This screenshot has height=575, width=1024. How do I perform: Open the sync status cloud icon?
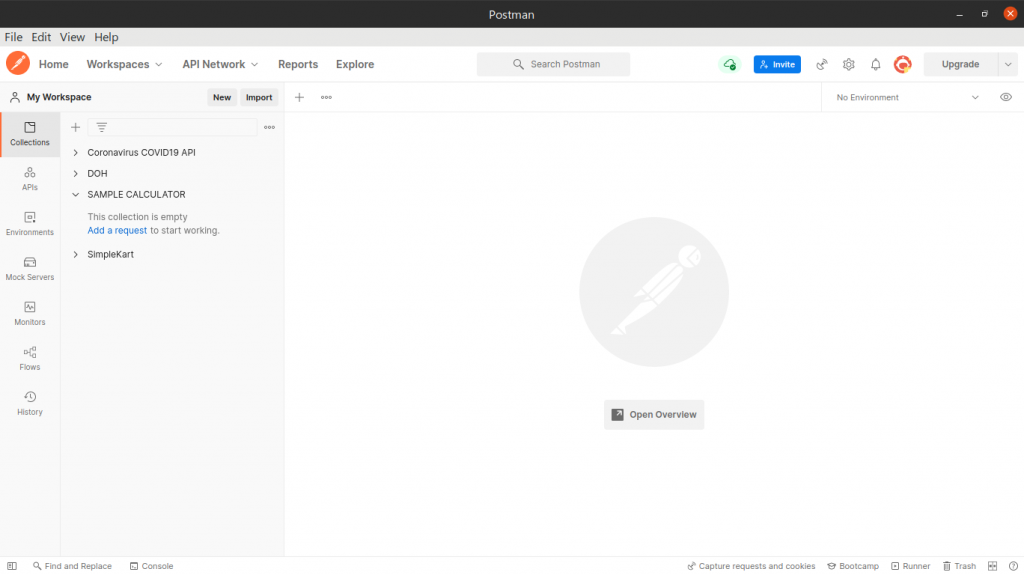[x=729, y=64]
